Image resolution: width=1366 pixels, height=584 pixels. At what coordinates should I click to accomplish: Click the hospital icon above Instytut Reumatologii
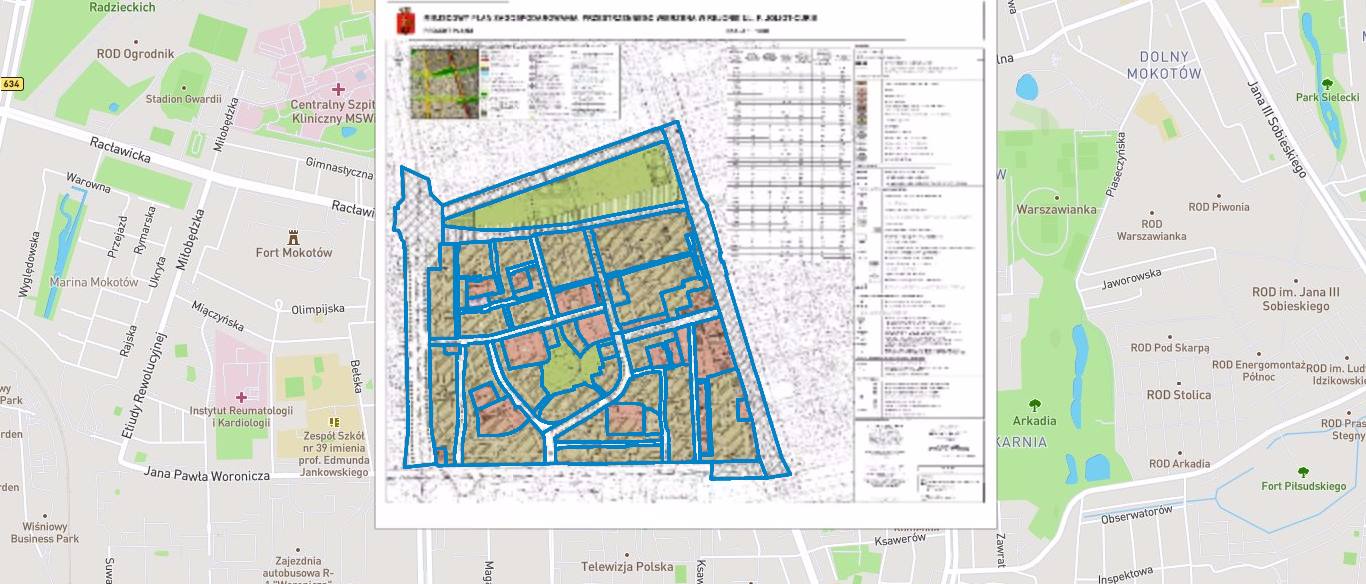(x=241, y=397)
